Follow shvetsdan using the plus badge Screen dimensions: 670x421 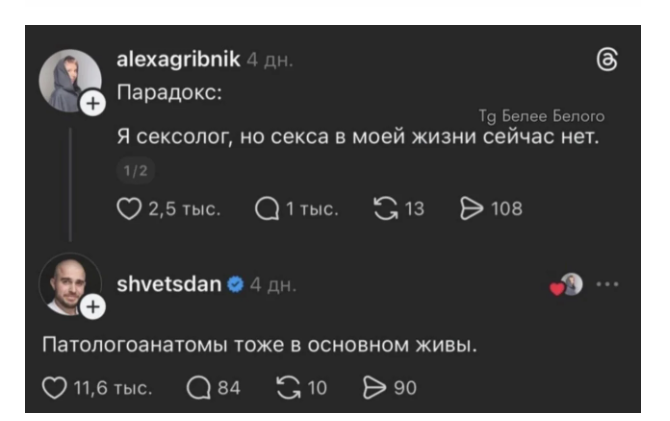click(91, 307)
